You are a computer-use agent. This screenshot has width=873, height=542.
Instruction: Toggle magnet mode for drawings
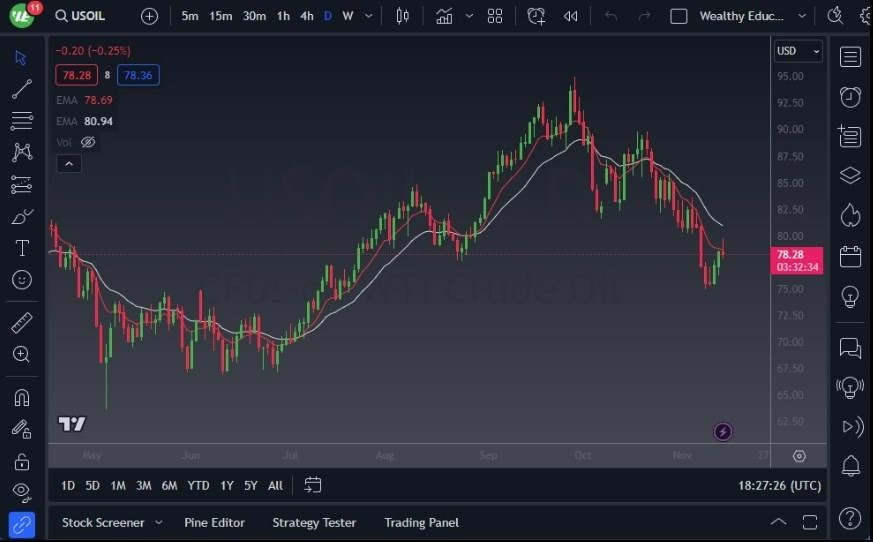[22, 397]
